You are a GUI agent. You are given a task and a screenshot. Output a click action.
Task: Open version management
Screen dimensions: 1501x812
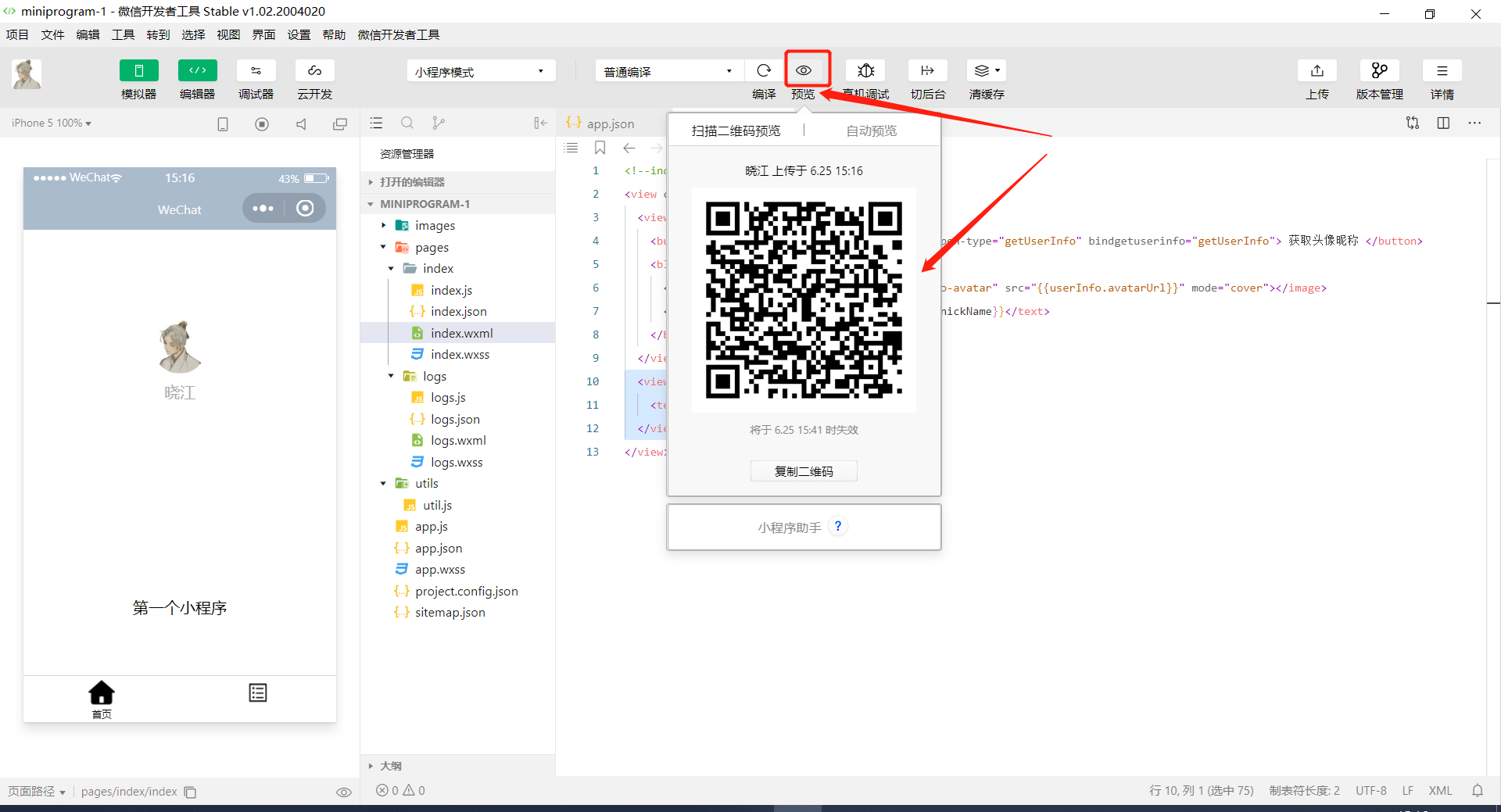[1380, 70]
